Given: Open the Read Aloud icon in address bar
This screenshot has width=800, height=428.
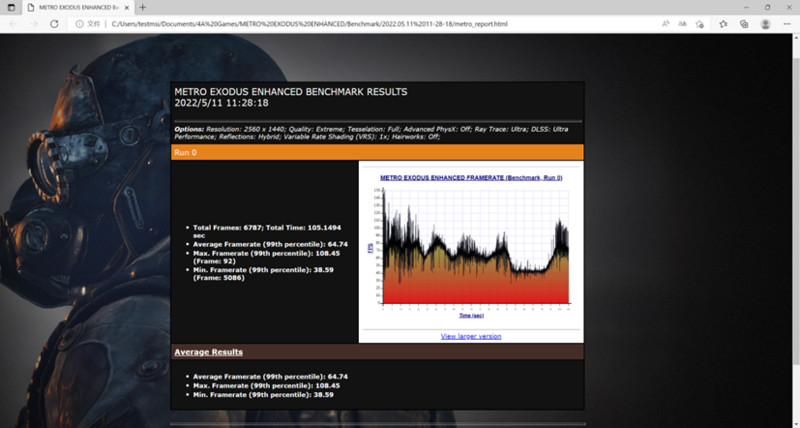Looking at the screenshot, I should [x=667, y=23].
